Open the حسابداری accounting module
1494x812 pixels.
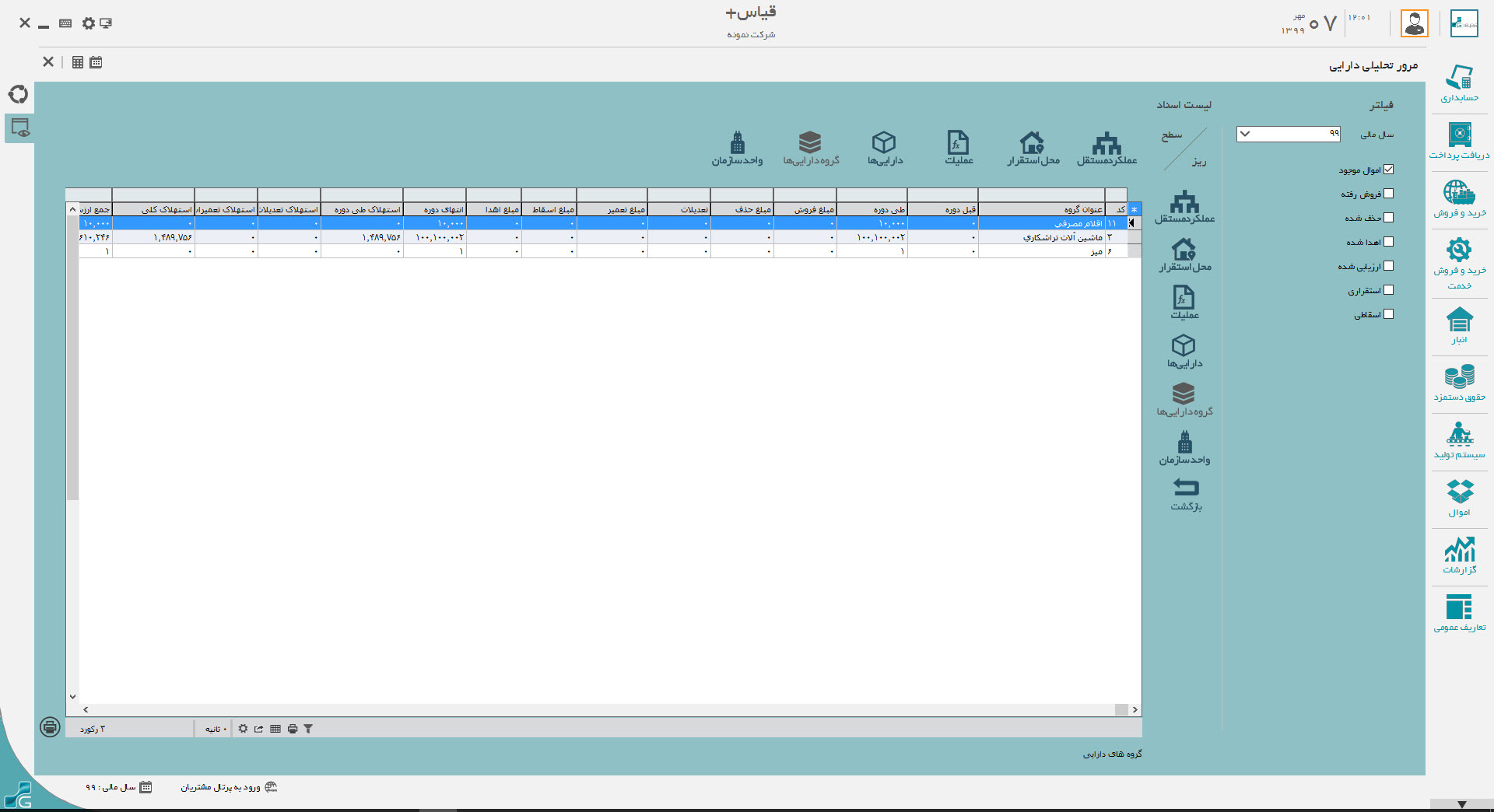click(x=1459, y=83)
